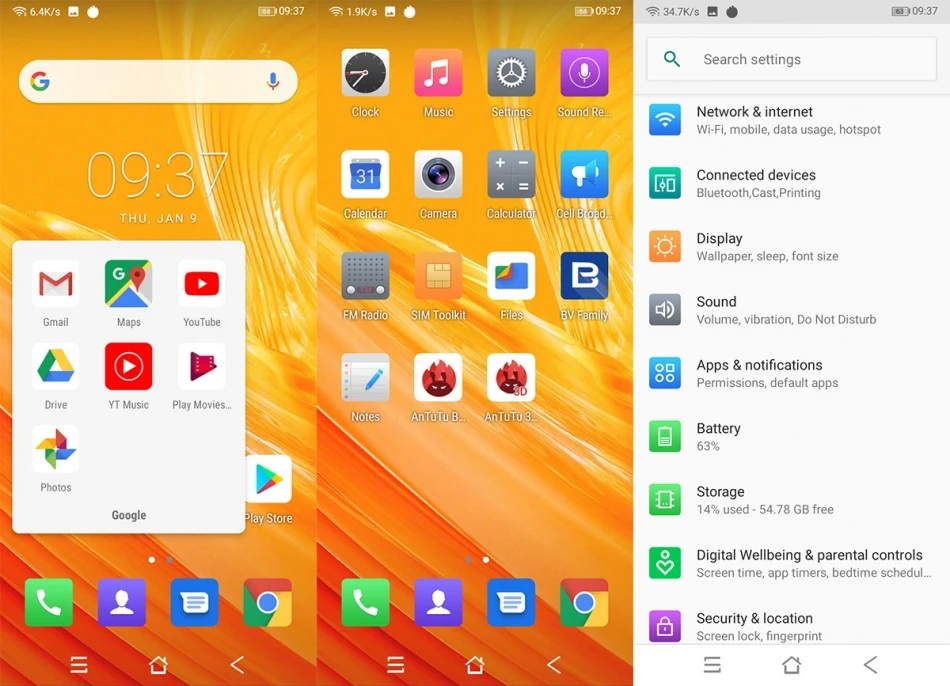The image size is (950, 686).
Task: Open Sound settings
Action: [x=792, y=310]
